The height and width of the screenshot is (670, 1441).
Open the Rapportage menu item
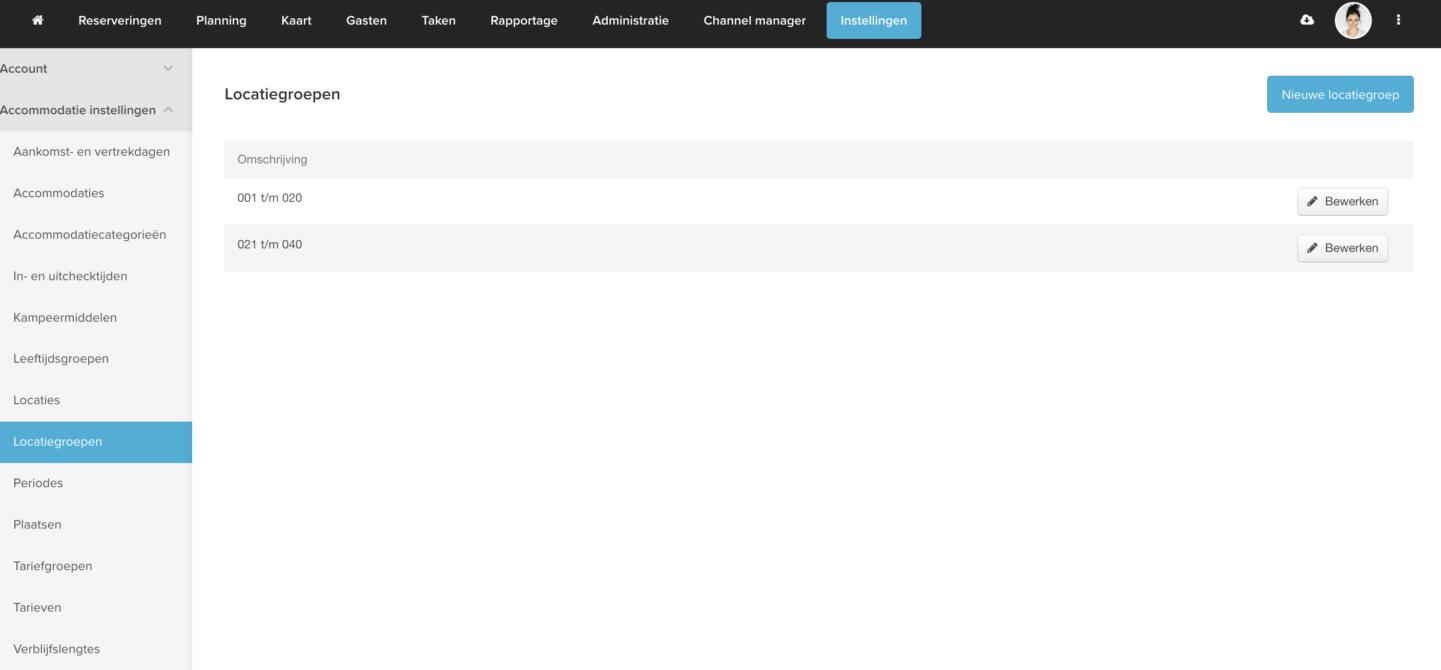(x=524, y=21)
